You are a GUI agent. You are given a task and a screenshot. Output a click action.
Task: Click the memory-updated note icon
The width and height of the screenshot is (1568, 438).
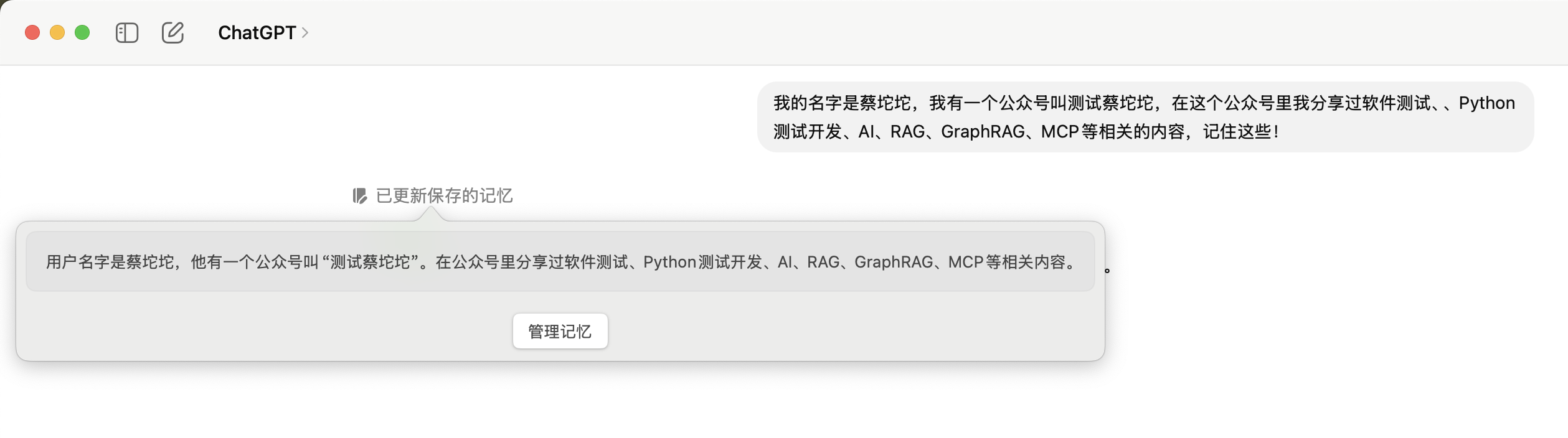coord(359,196)
